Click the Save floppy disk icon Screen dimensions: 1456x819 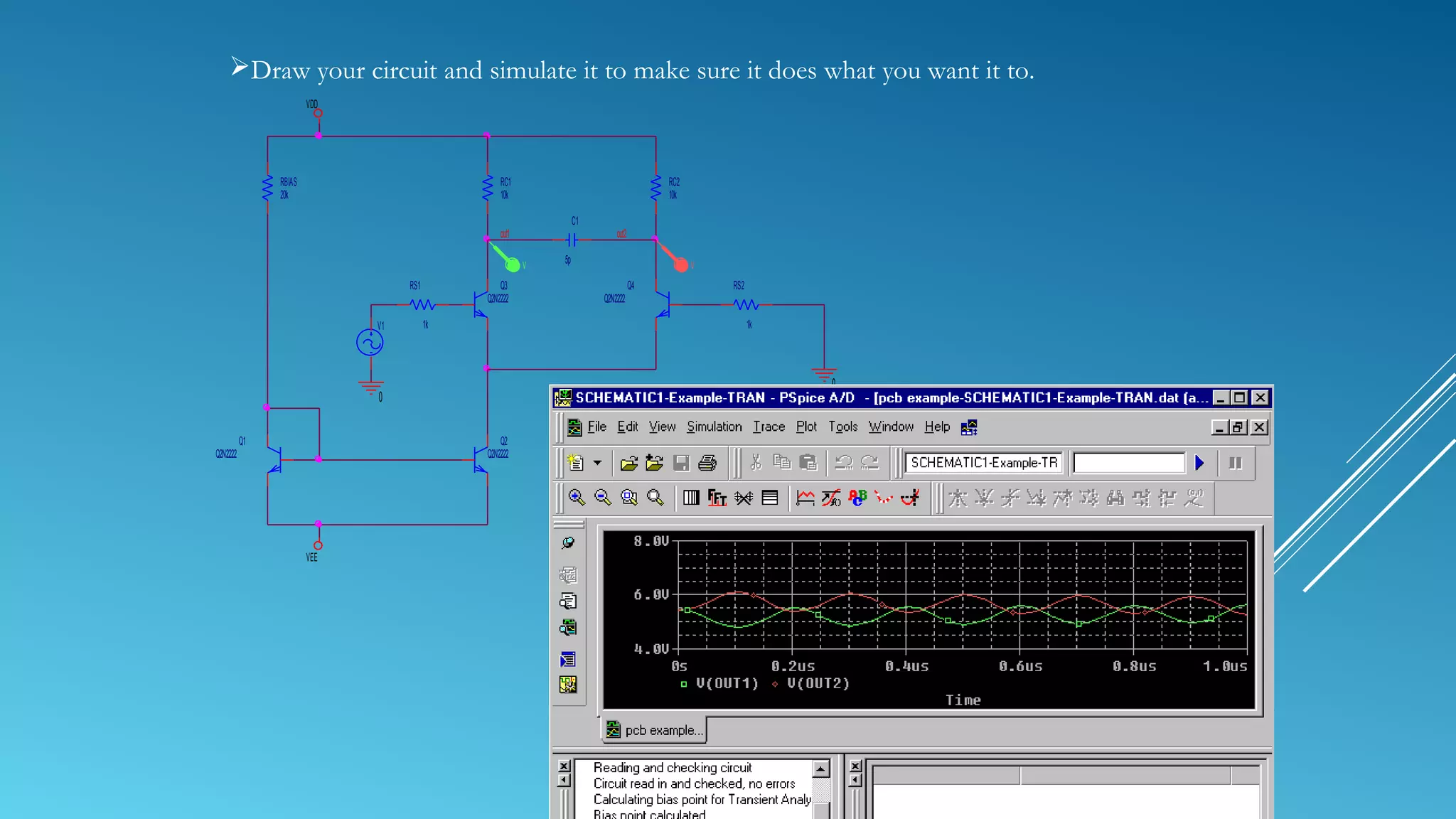point(681,463)
